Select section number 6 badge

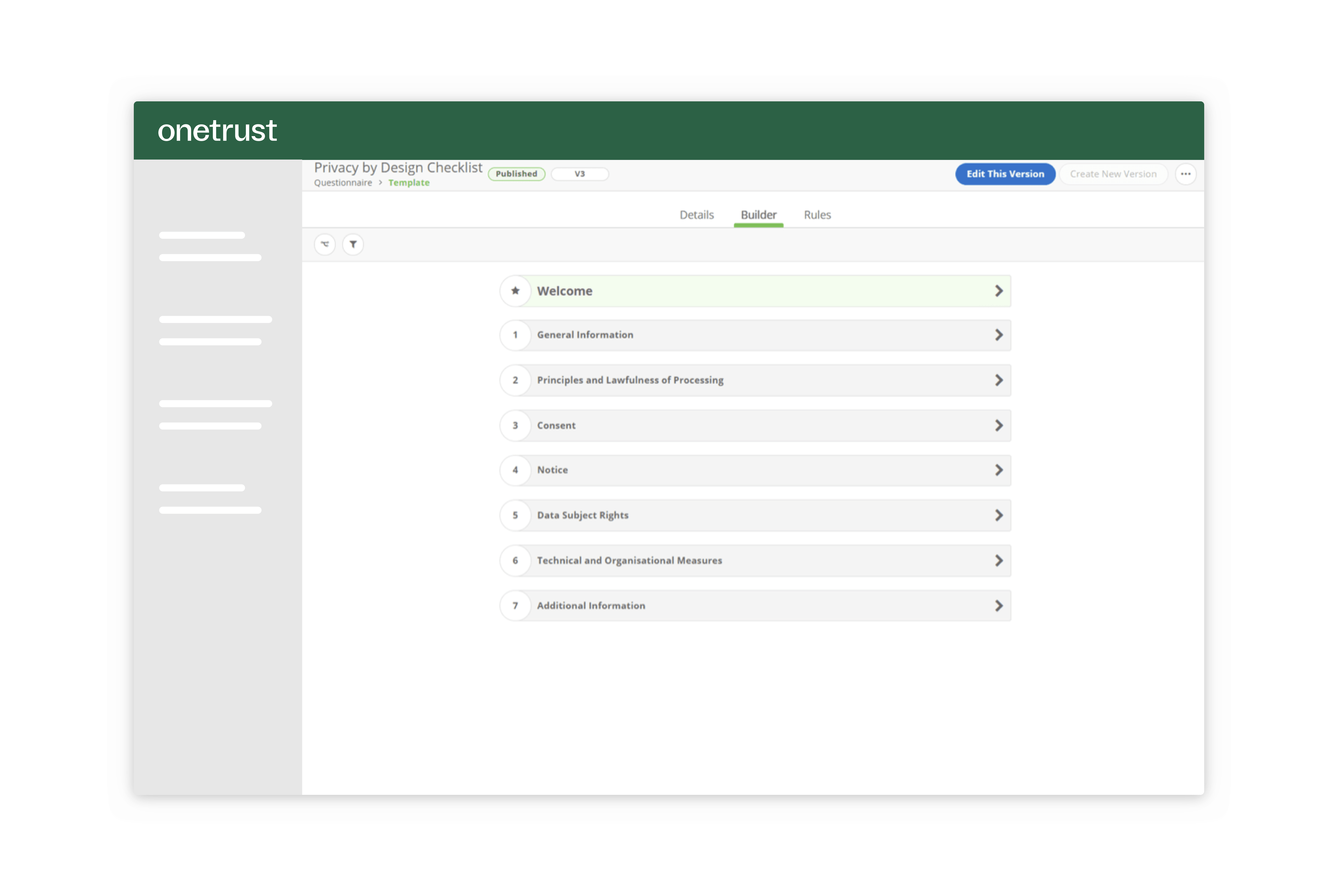click(516, 560)
